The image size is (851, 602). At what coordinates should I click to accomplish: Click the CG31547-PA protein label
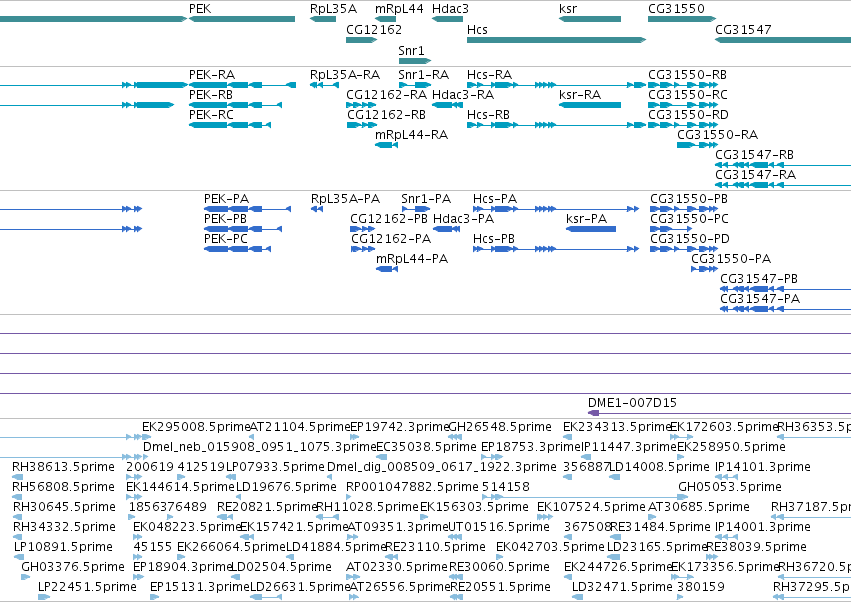tap(760, 299)
